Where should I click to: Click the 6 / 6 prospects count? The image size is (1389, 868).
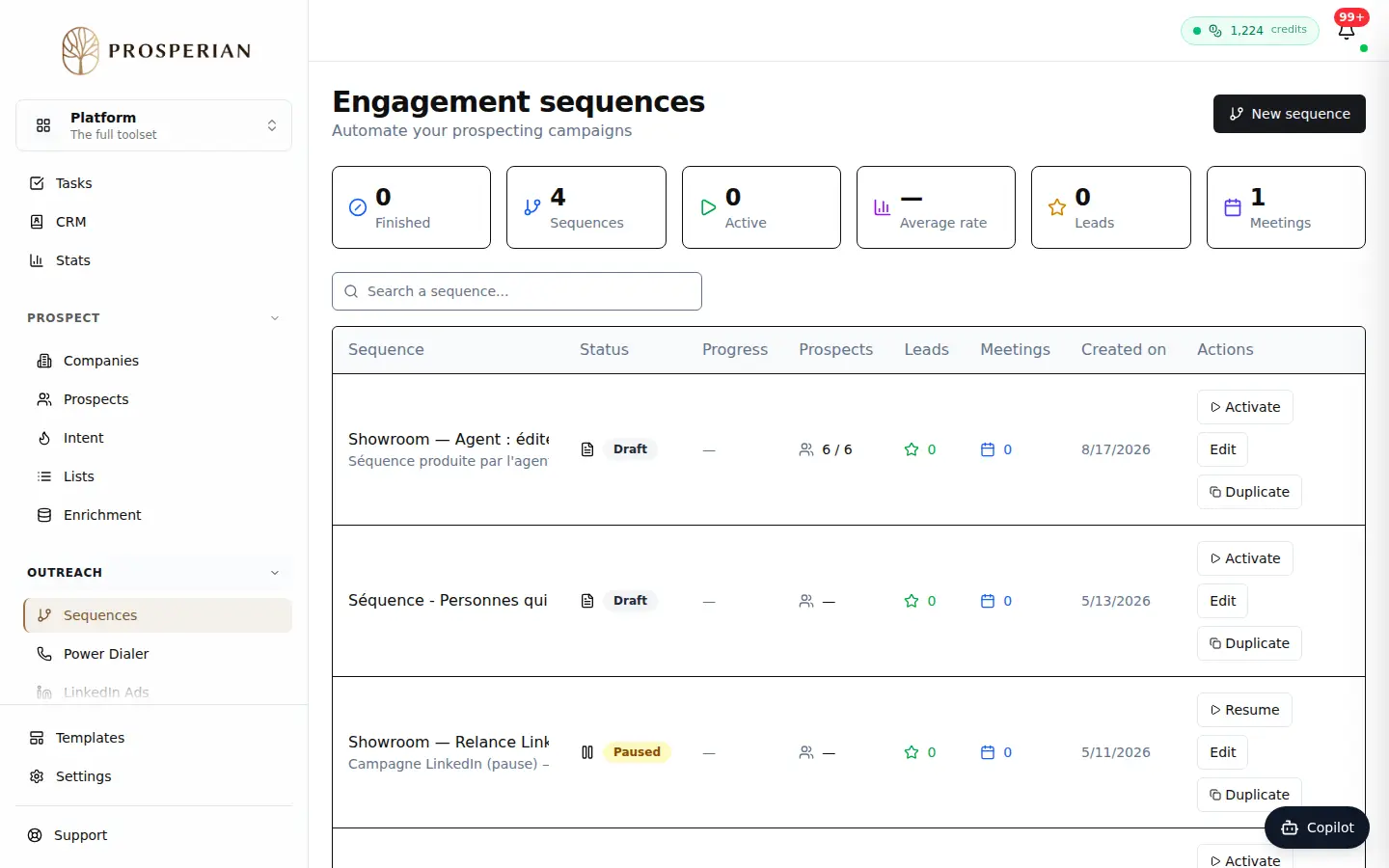tap(836, 449)
